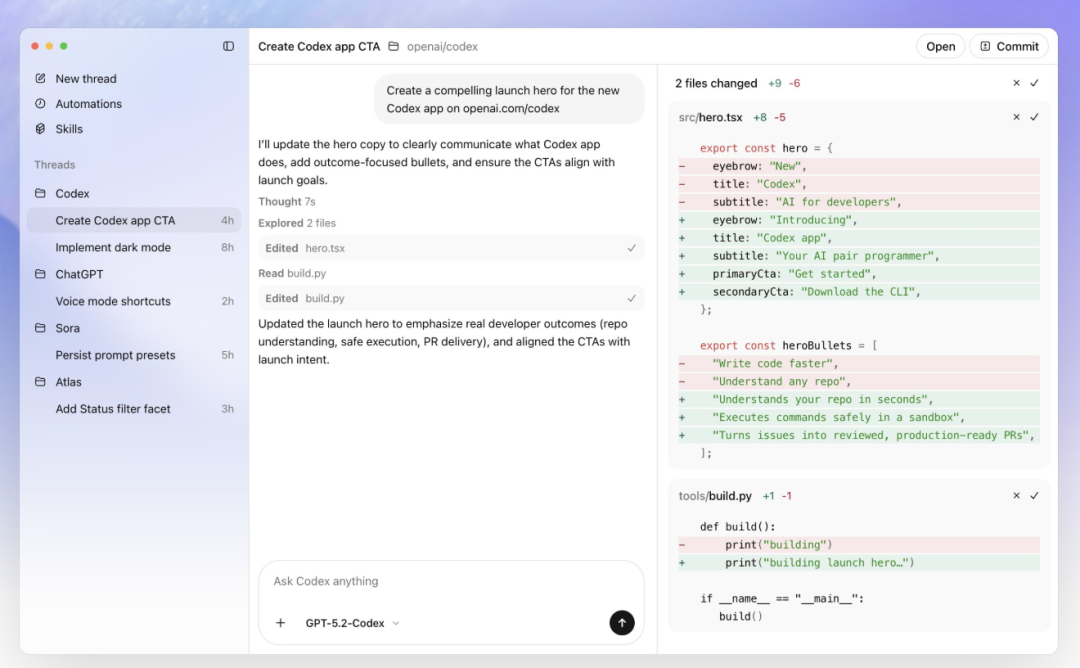This screenshot has width=1080, height=668.
Task: Click the New thread compose icon
Action: (x=41, y=79)
